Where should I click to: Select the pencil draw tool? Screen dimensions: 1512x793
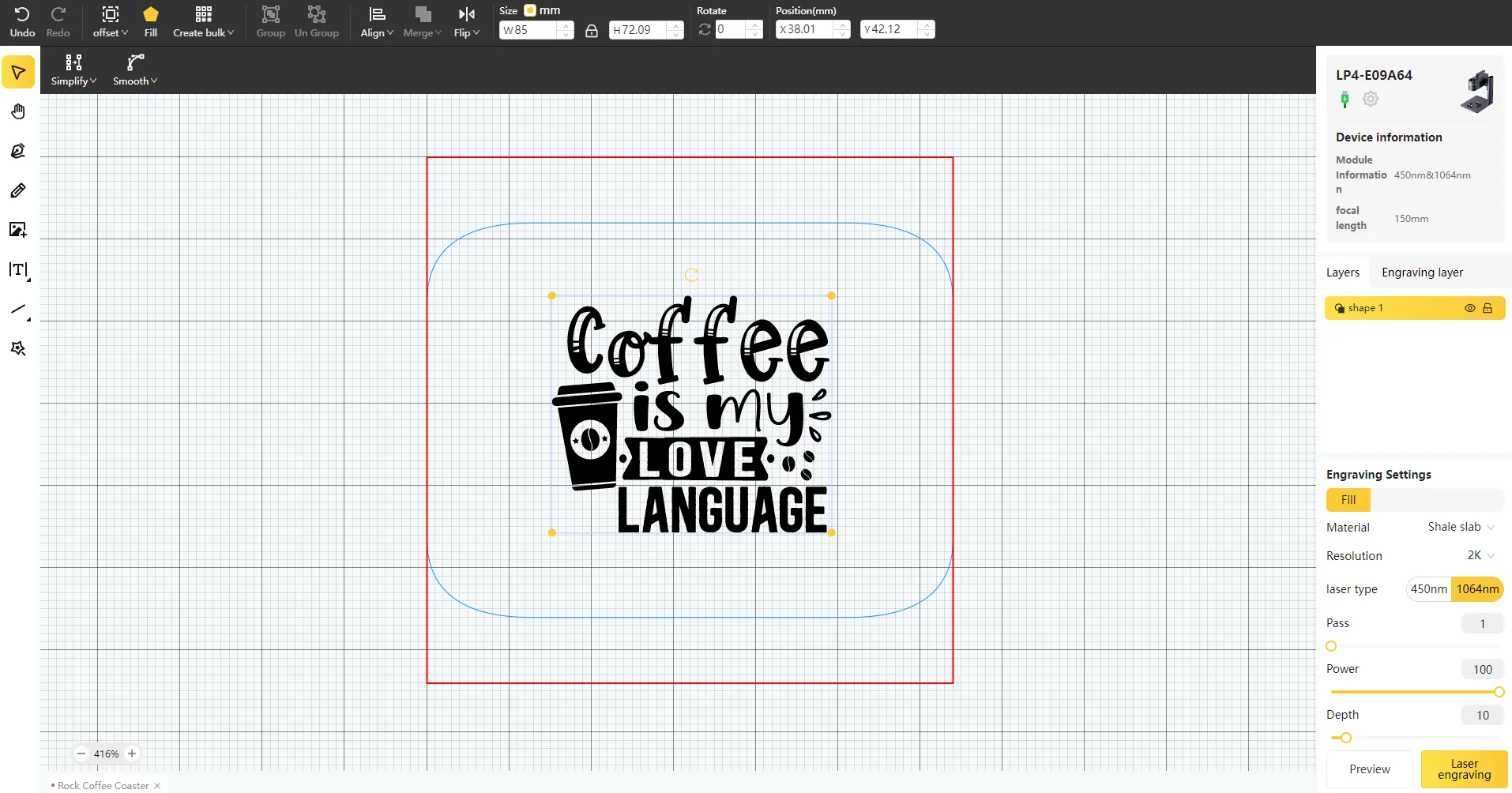[18, 190]
